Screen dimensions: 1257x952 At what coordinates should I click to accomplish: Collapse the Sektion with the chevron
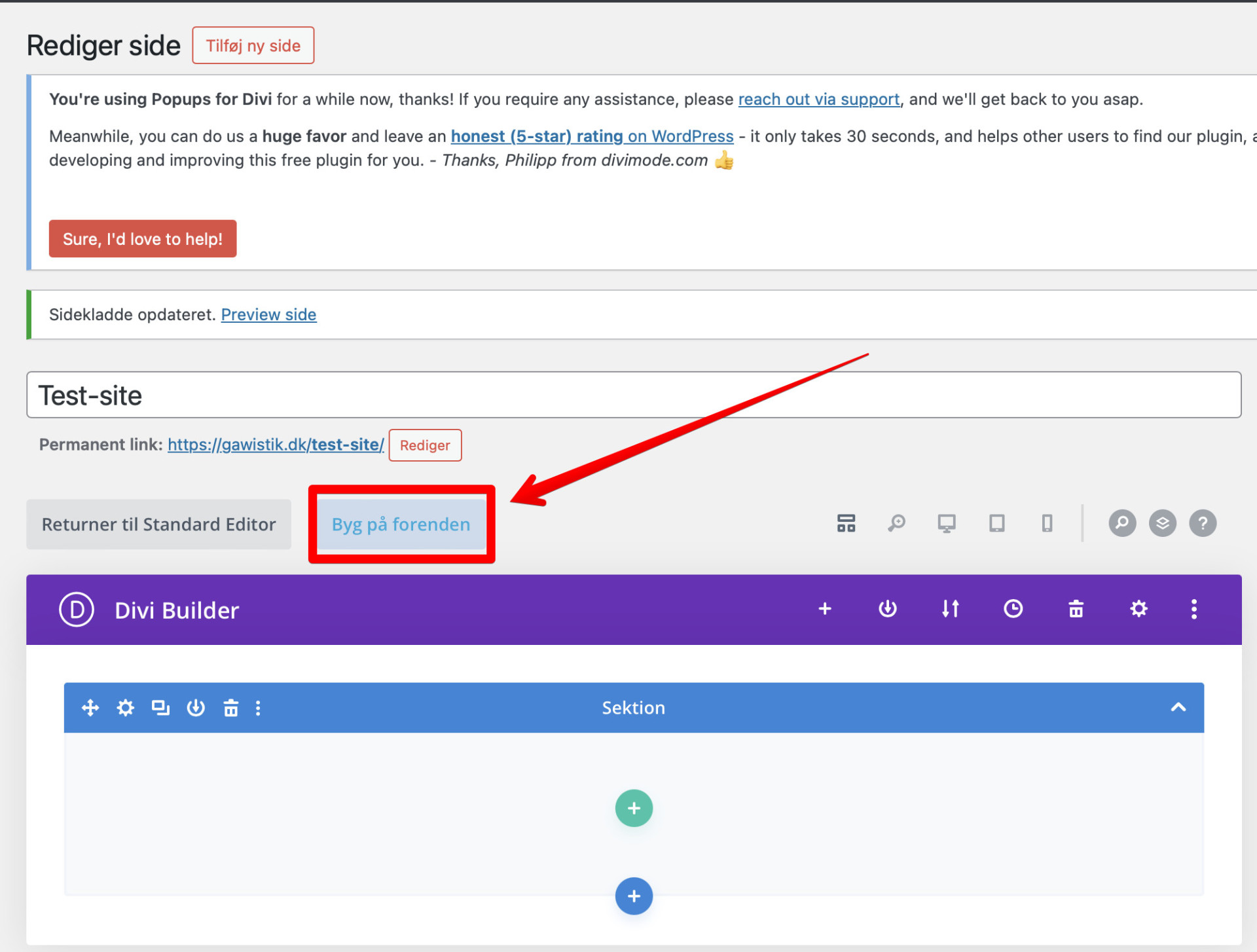coord(1178,707)
